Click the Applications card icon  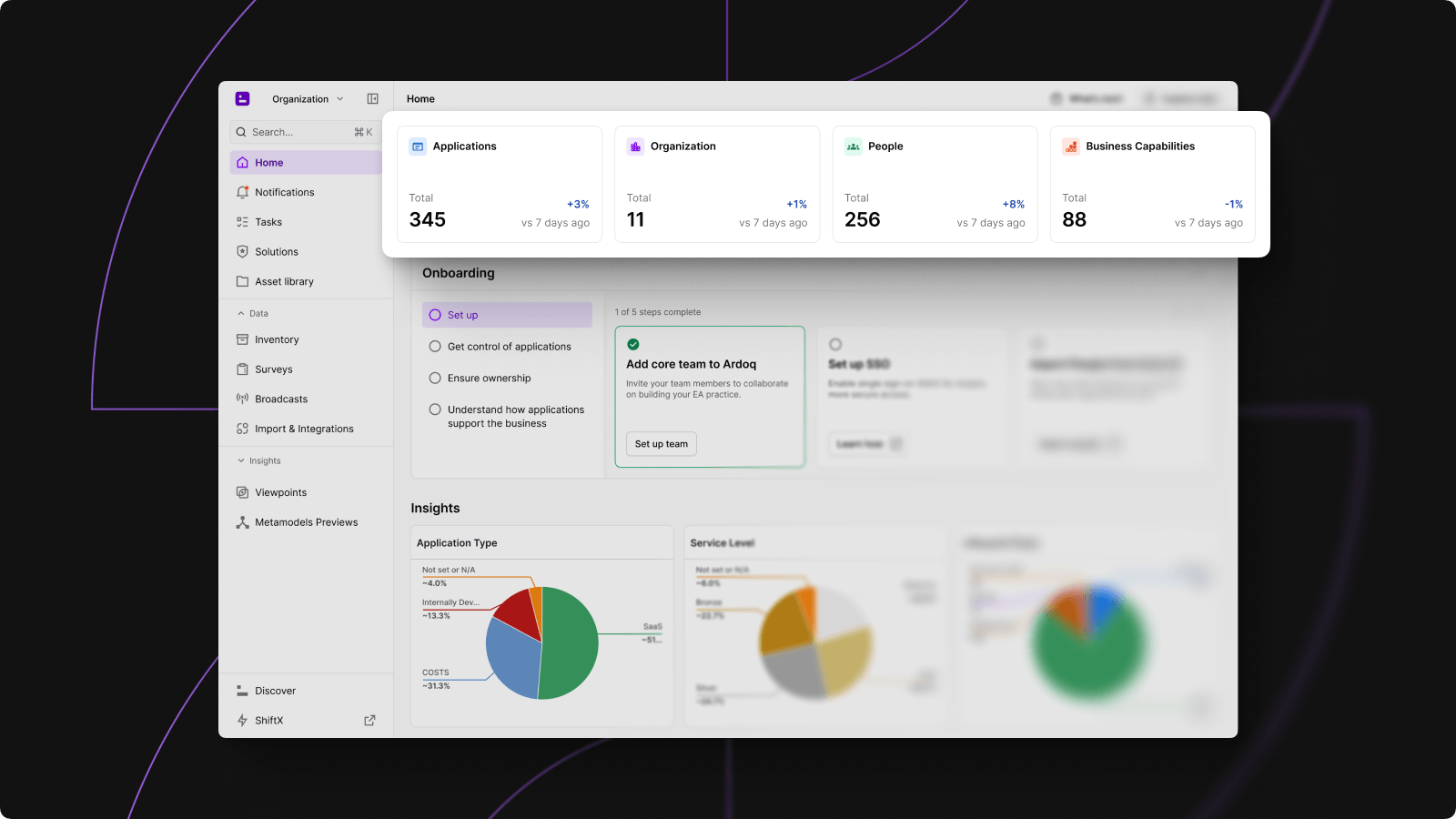click(418, 147)
